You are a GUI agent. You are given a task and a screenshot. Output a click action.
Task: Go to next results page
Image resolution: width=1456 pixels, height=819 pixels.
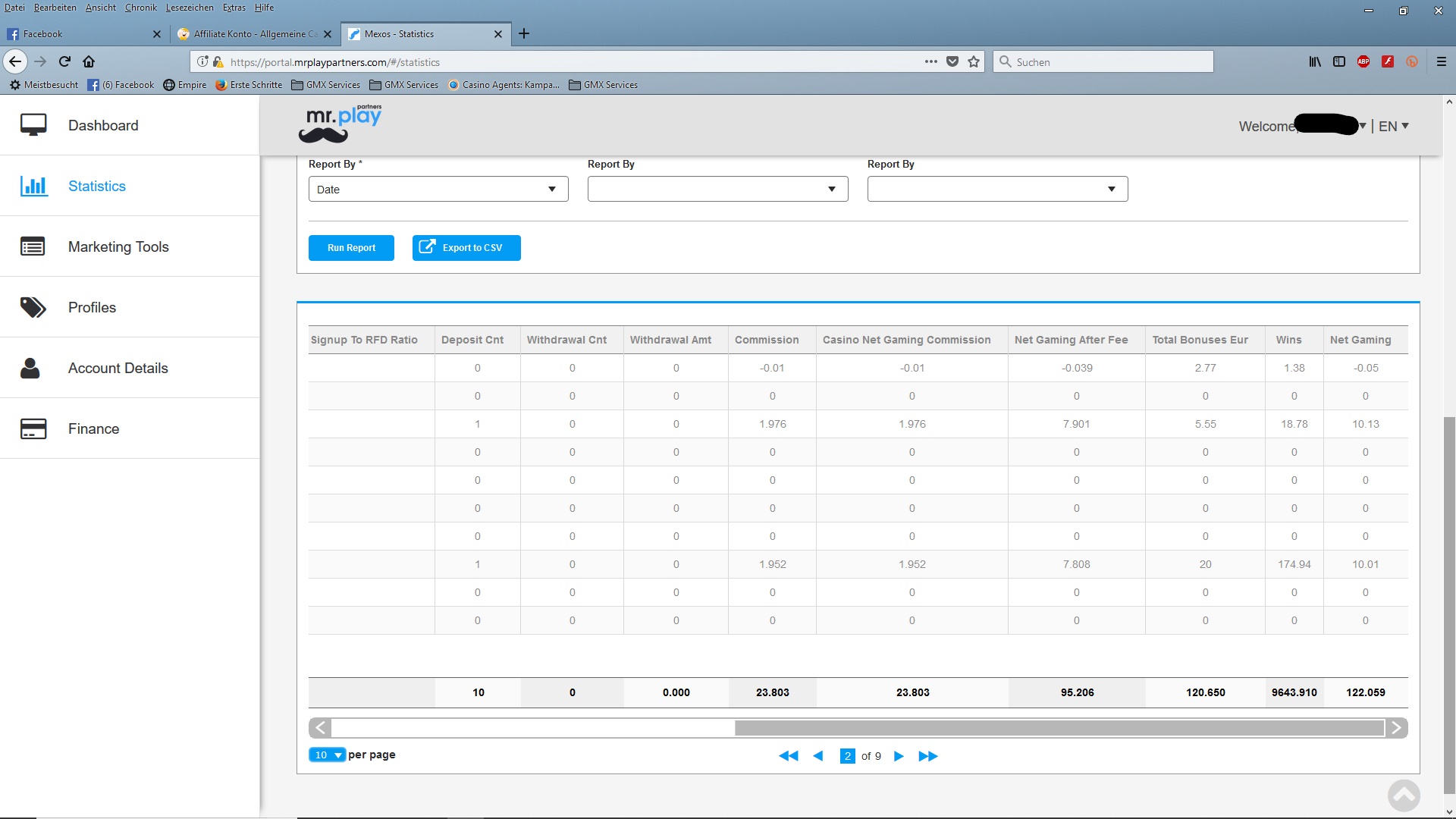[899, 756]
